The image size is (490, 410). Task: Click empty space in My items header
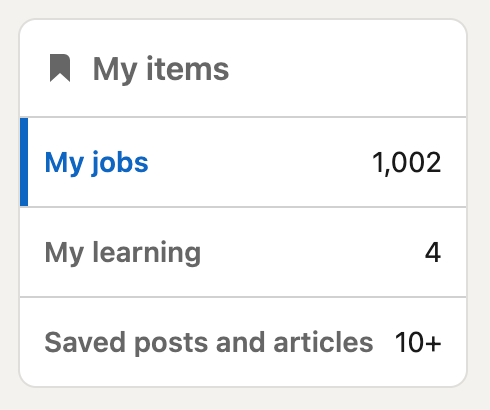click(347, 69)
